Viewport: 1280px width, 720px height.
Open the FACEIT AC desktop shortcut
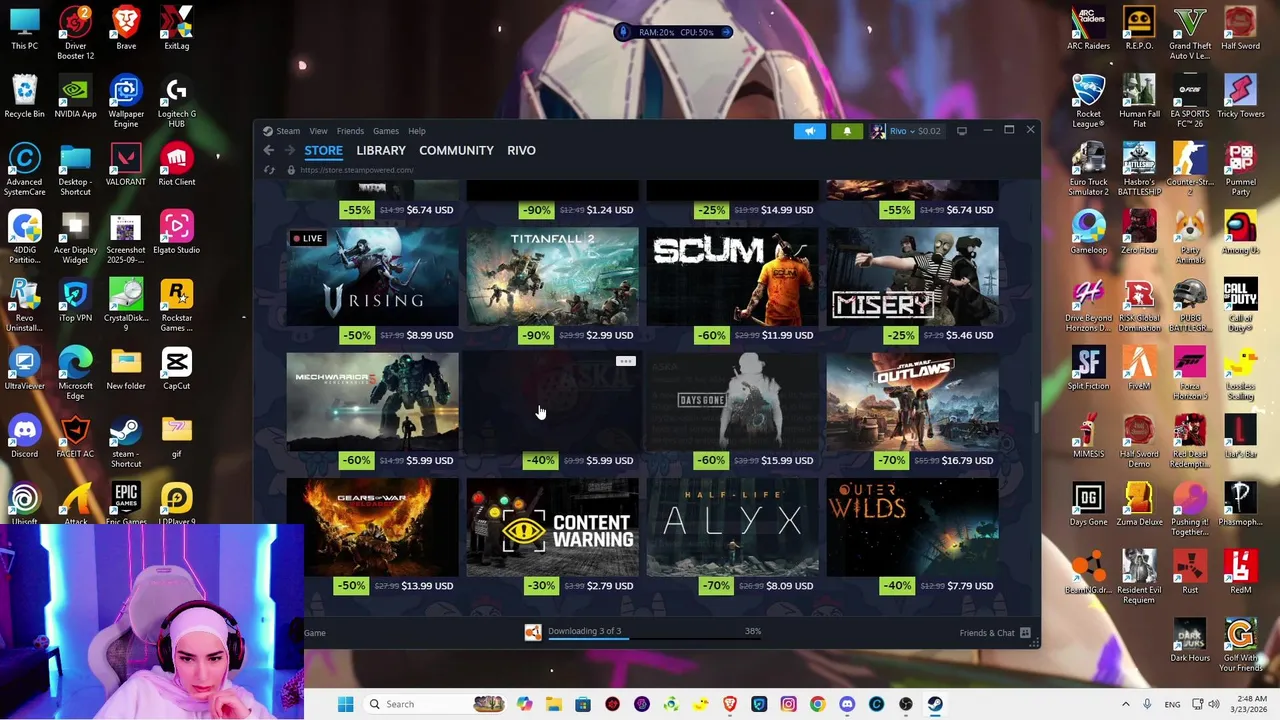(75, 437)
